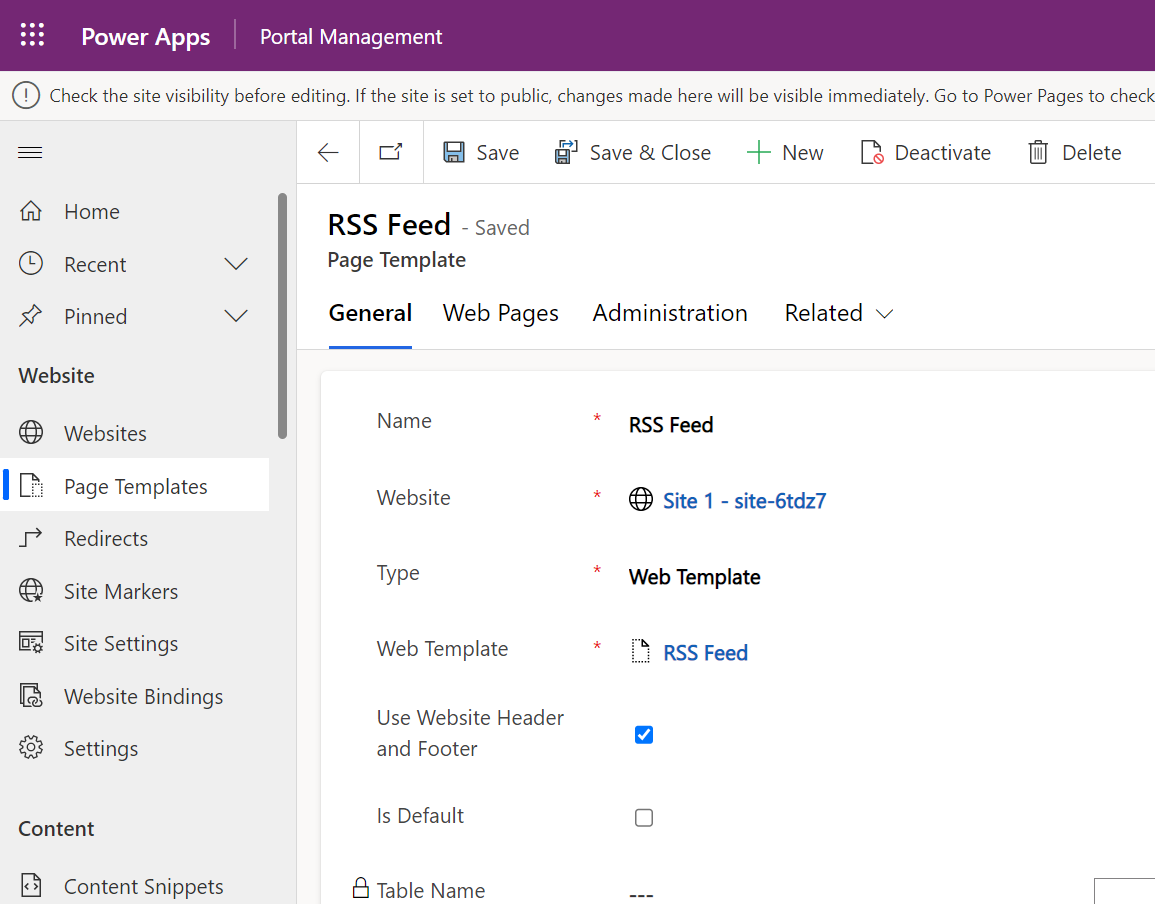Open Page Templates from the sidebar

[x=135, y=485]
